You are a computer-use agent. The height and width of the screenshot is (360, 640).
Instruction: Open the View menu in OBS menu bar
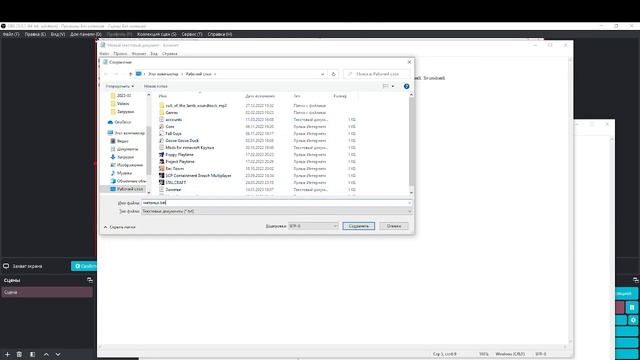coord(58,34)
